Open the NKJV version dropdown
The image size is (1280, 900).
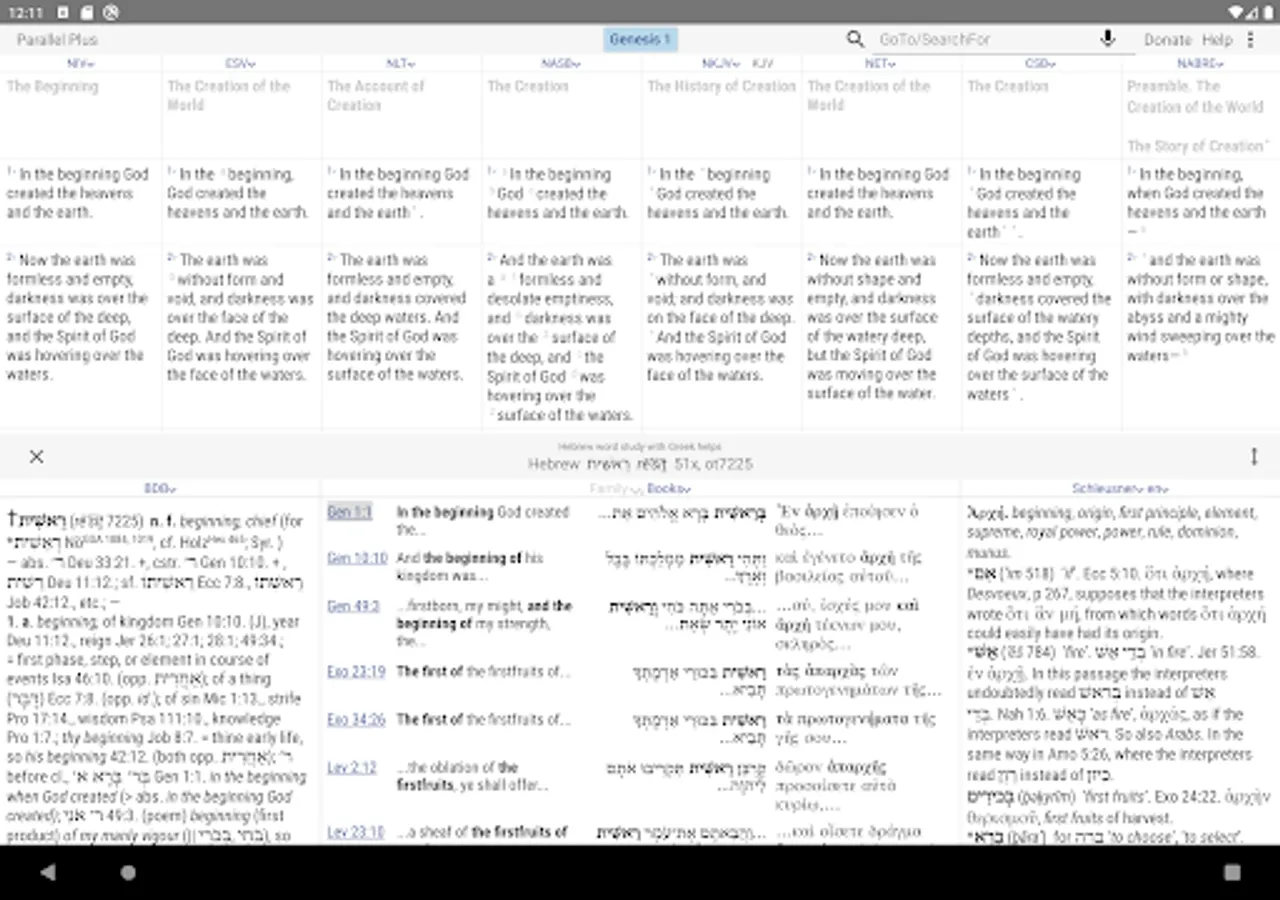[721, 63]
